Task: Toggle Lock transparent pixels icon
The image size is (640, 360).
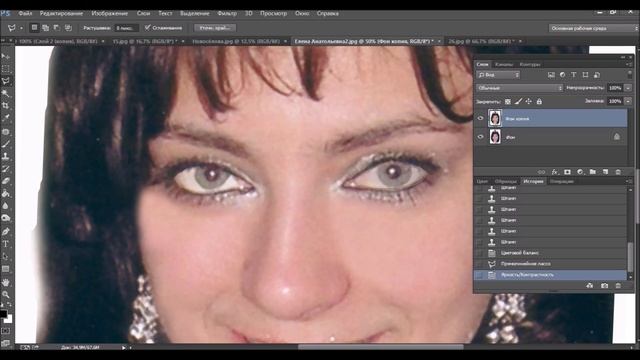Action: pos(508,101)
